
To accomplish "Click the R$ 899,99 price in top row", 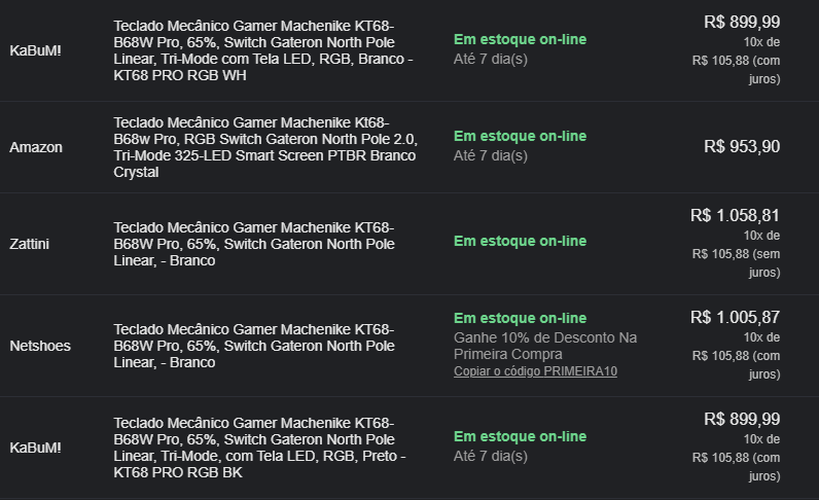I will [742, 22].
